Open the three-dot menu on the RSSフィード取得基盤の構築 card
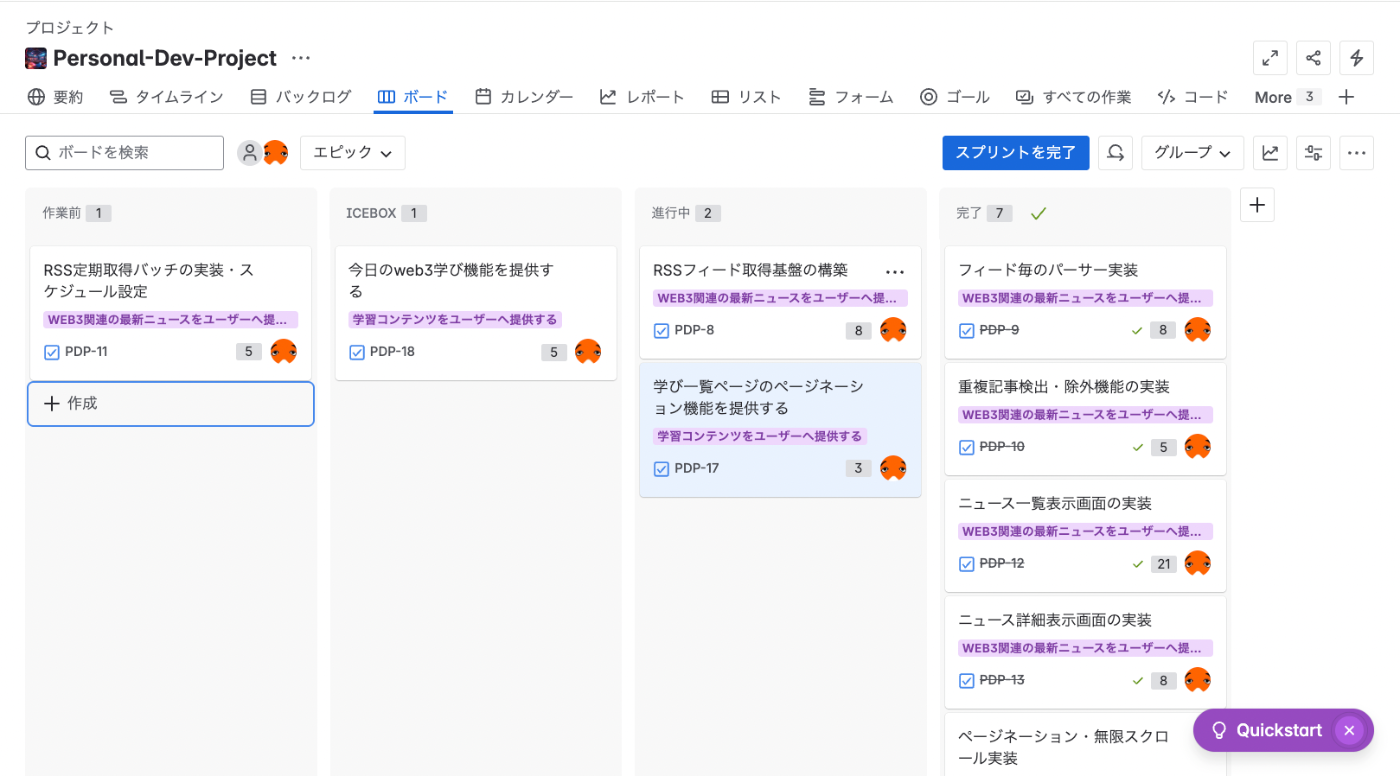1400x776 pixels. (895, 271)
